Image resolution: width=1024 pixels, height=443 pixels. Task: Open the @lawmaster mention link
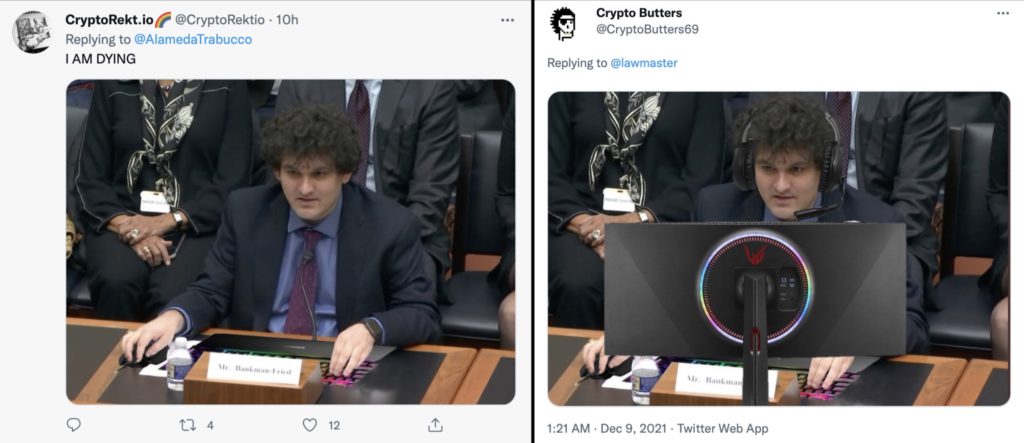pos(643,63)
